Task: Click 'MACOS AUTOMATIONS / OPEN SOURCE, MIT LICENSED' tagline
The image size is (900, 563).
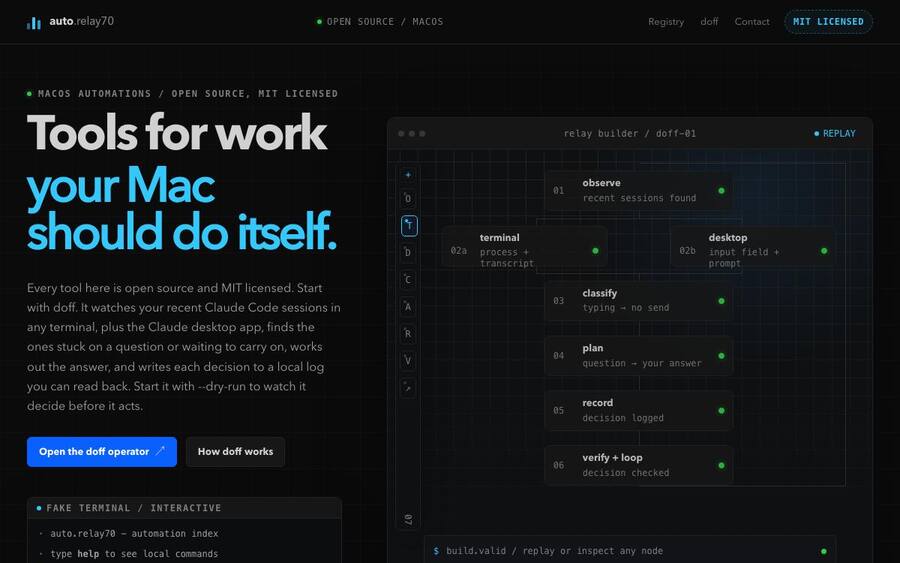Action: [x=188, y=94]
